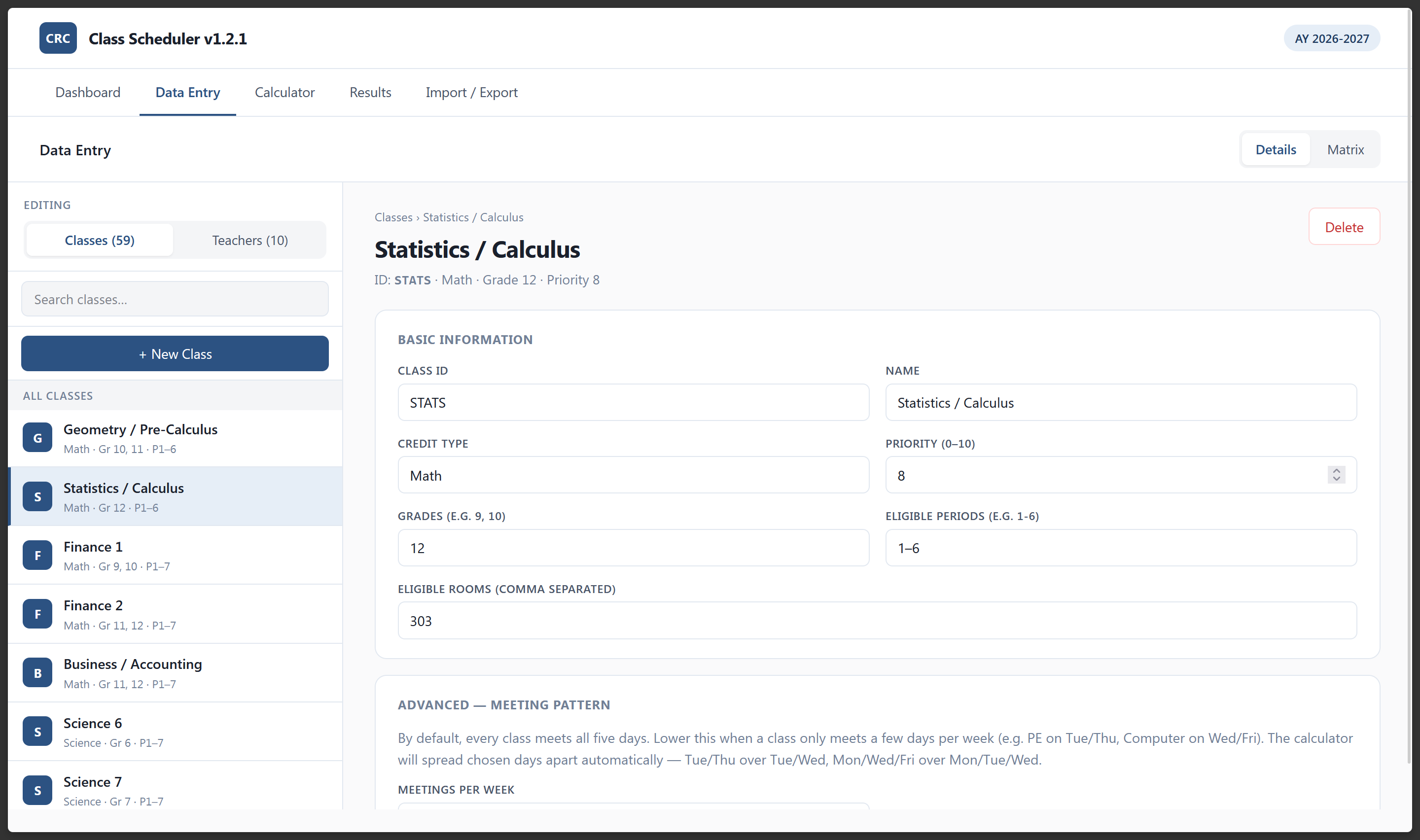This screenshot has width=1420, height=840.
Task: Decrease priority with the down stepper arrow
Action: pyautogui.click(x=1336, y=479)
